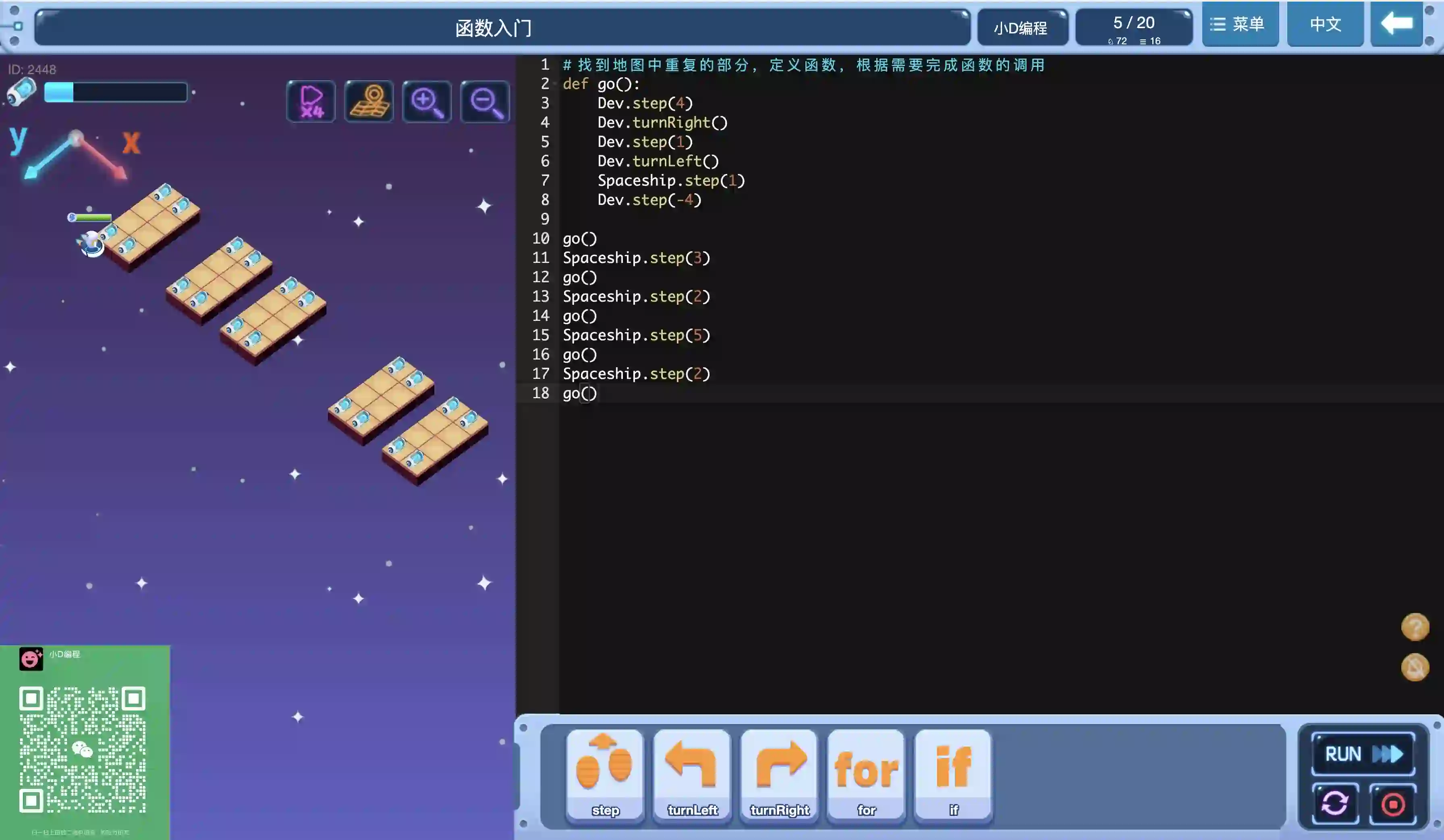
Task: Click the map location marker icon
Action: (x=369, y=102)
